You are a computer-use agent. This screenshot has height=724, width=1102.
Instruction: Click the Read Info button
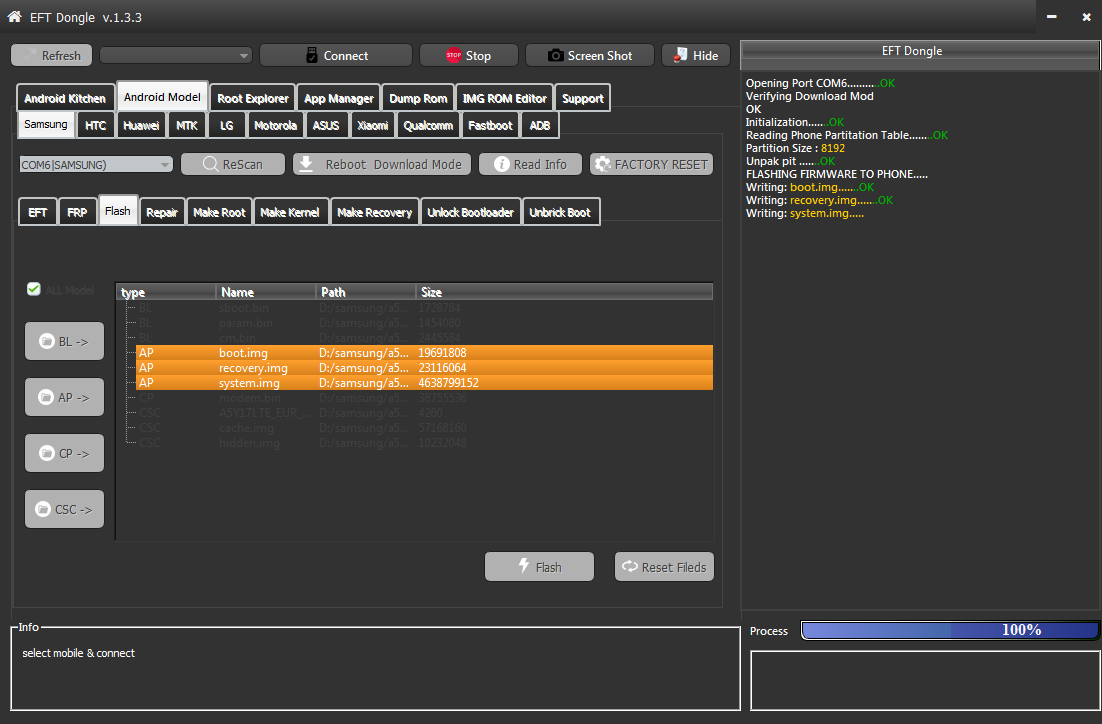pos(531,164)
